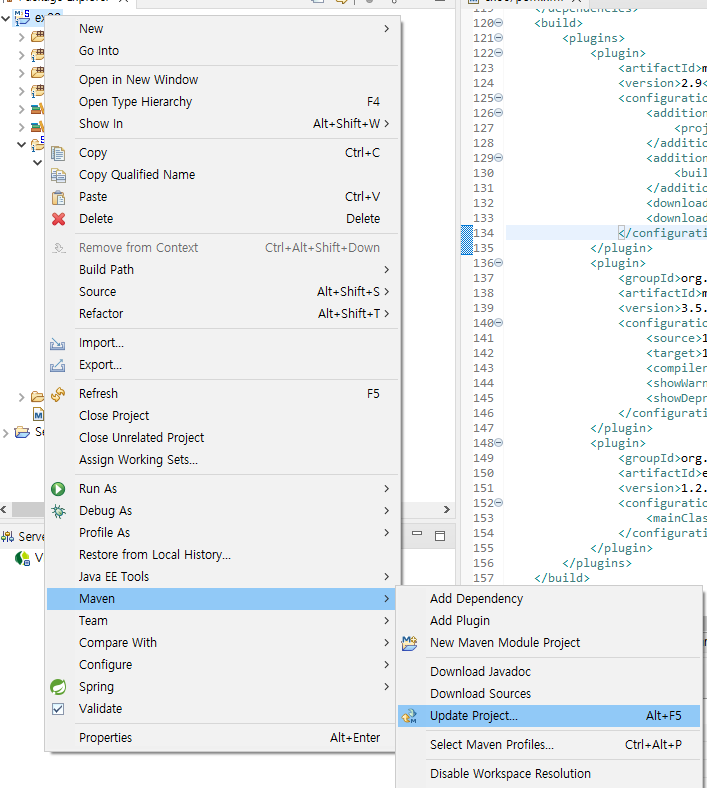Image resolution: width=707 pixels, height=788 pixels.
Task: Click the Import icon
Action: [x=58, y=343]
